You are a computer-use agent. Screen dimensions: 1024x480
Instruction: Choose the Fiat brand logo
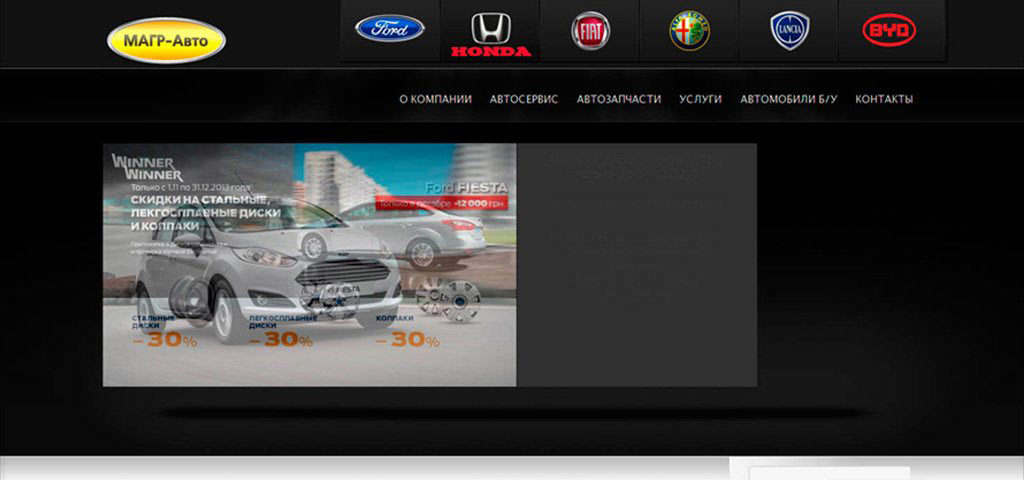click(590, 31)
